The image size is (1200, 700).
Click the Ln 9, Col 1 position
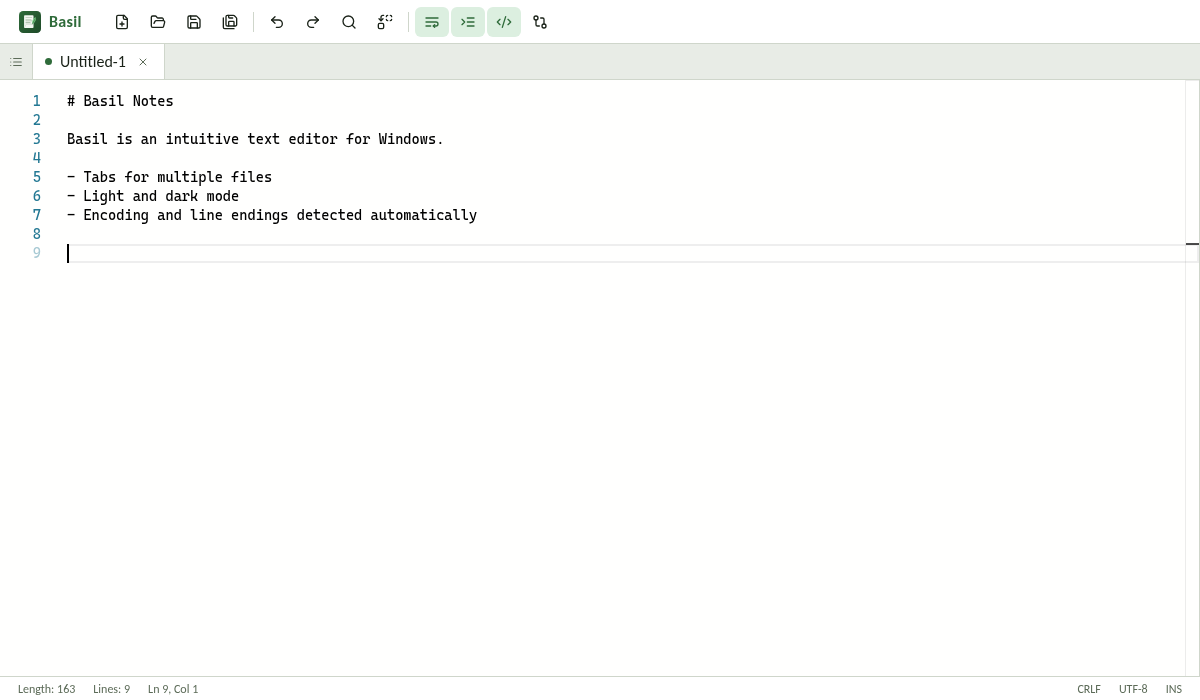click(173, 689)
